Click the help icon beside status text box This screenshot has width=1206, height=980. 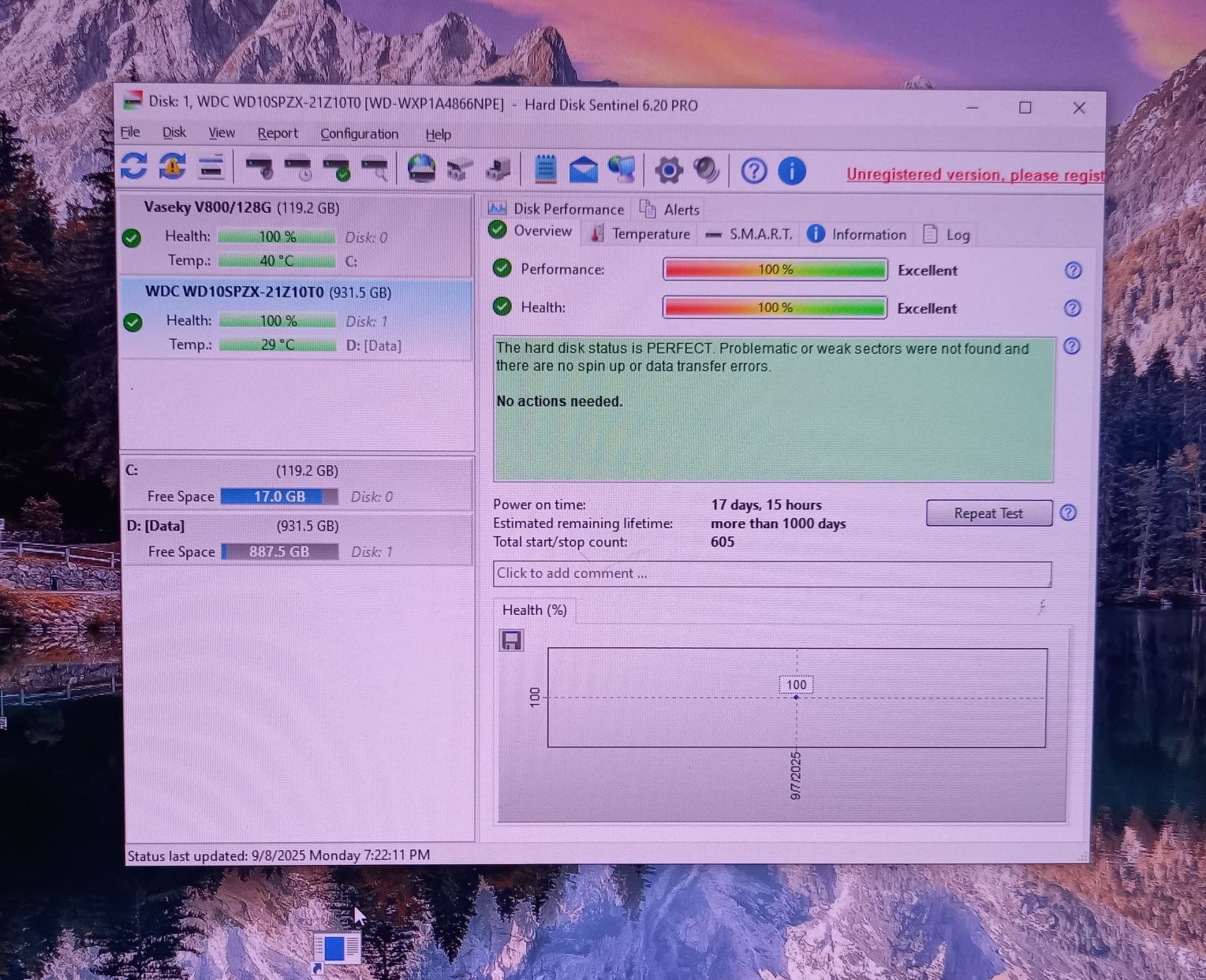tap(1071, 346)
